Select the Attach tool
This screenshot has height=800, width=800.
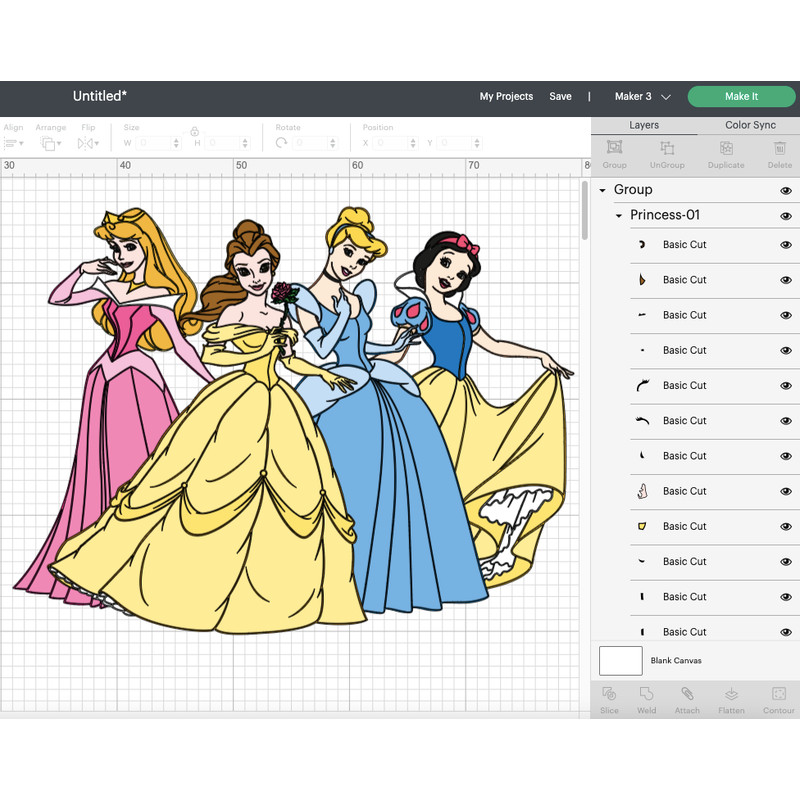click(687, 699)
